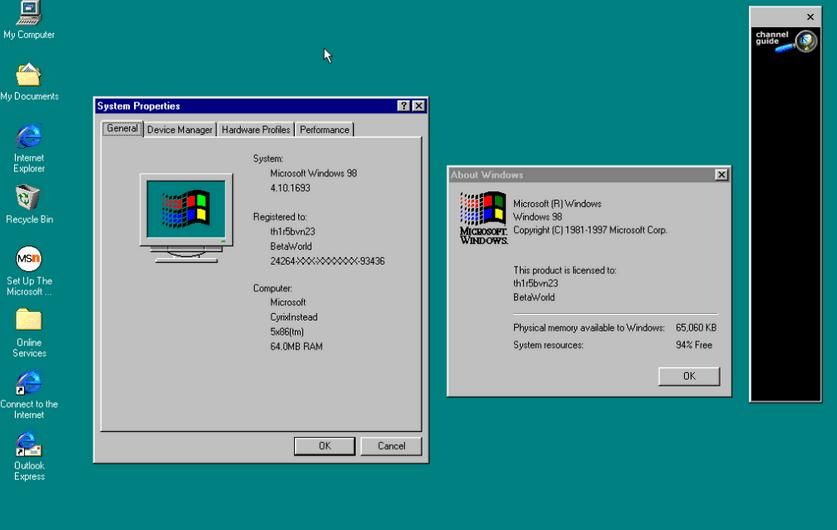Click 'Microsoft' under Computer in System Properties
Image resolution: width=837 pixels, height=530 pixels.
(x=288, y=302)
